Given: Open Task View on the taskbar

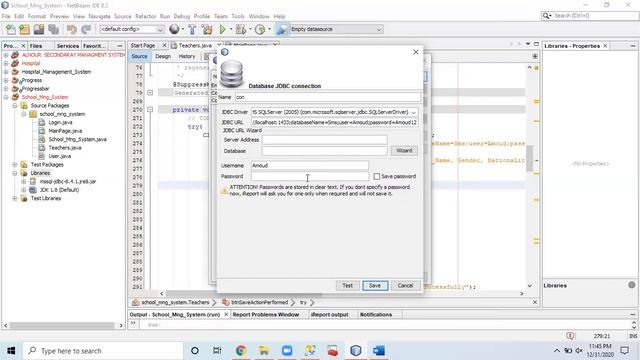Looking at the screenshot, I should (217, 351).
